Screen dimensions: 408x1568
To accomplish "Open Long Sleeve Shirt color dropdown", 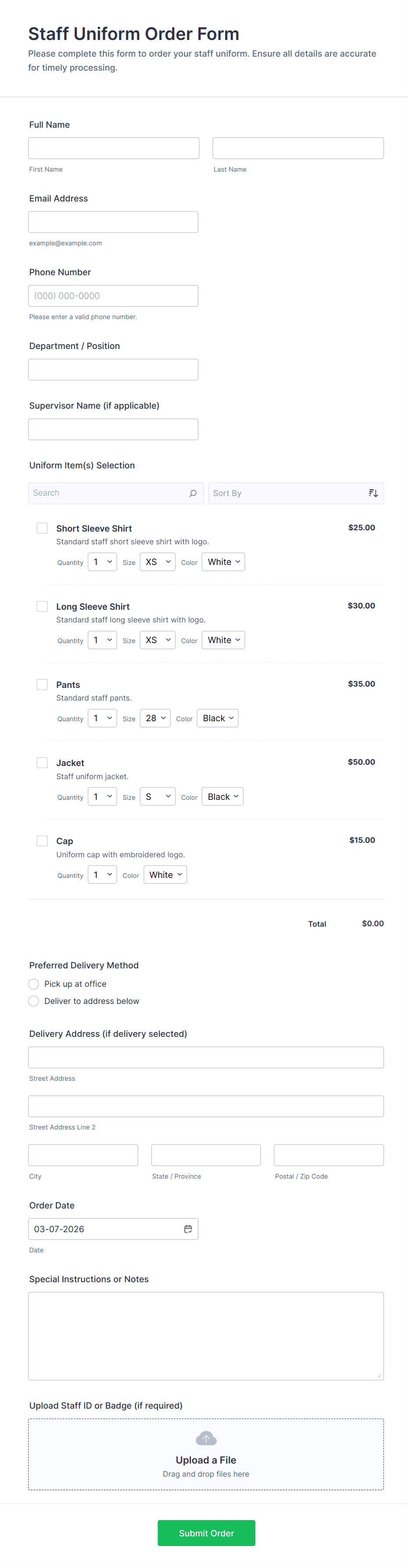I will 223,640.
